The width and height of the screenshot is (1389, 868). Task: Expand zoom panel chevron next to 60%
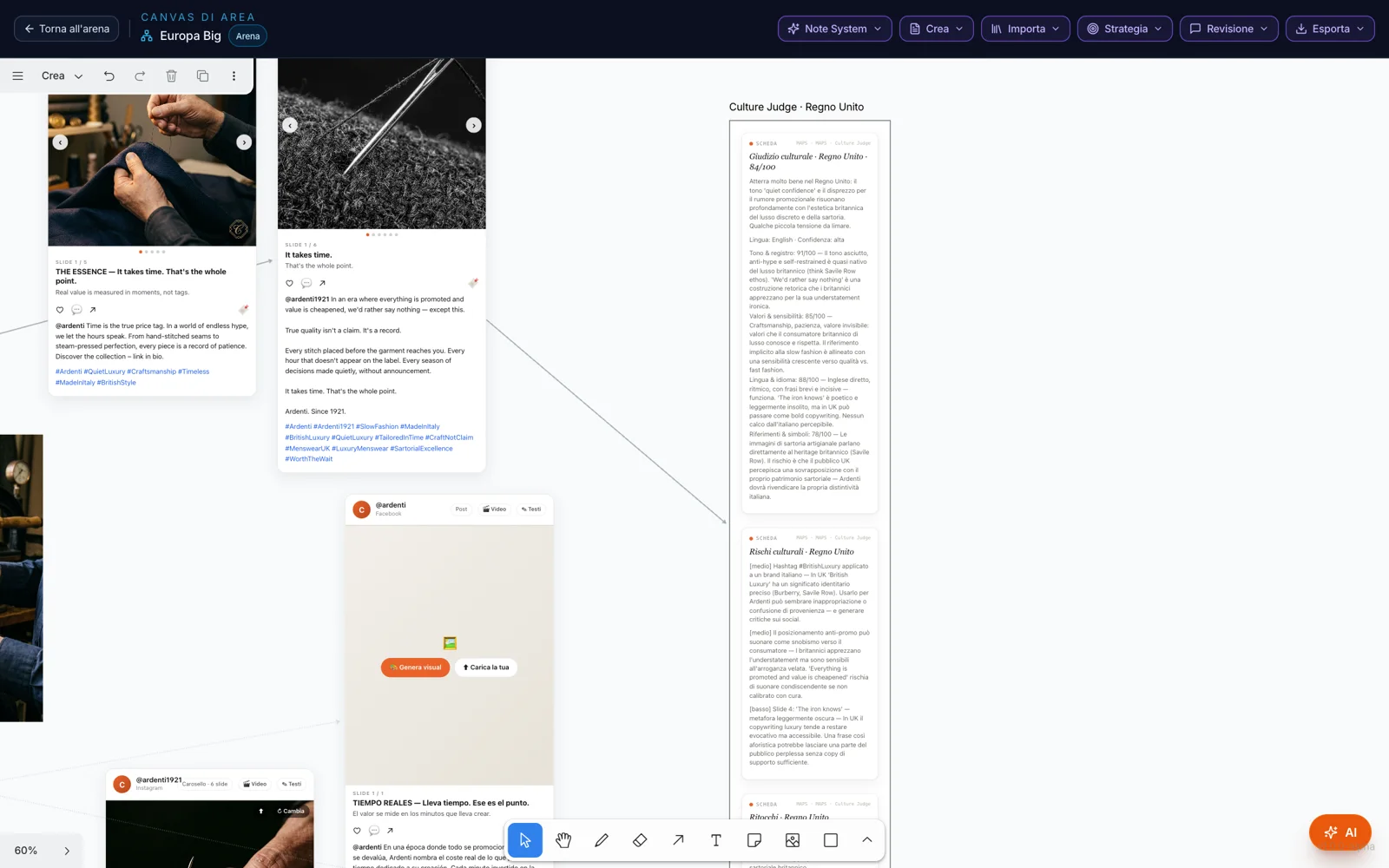pos(67,851)
